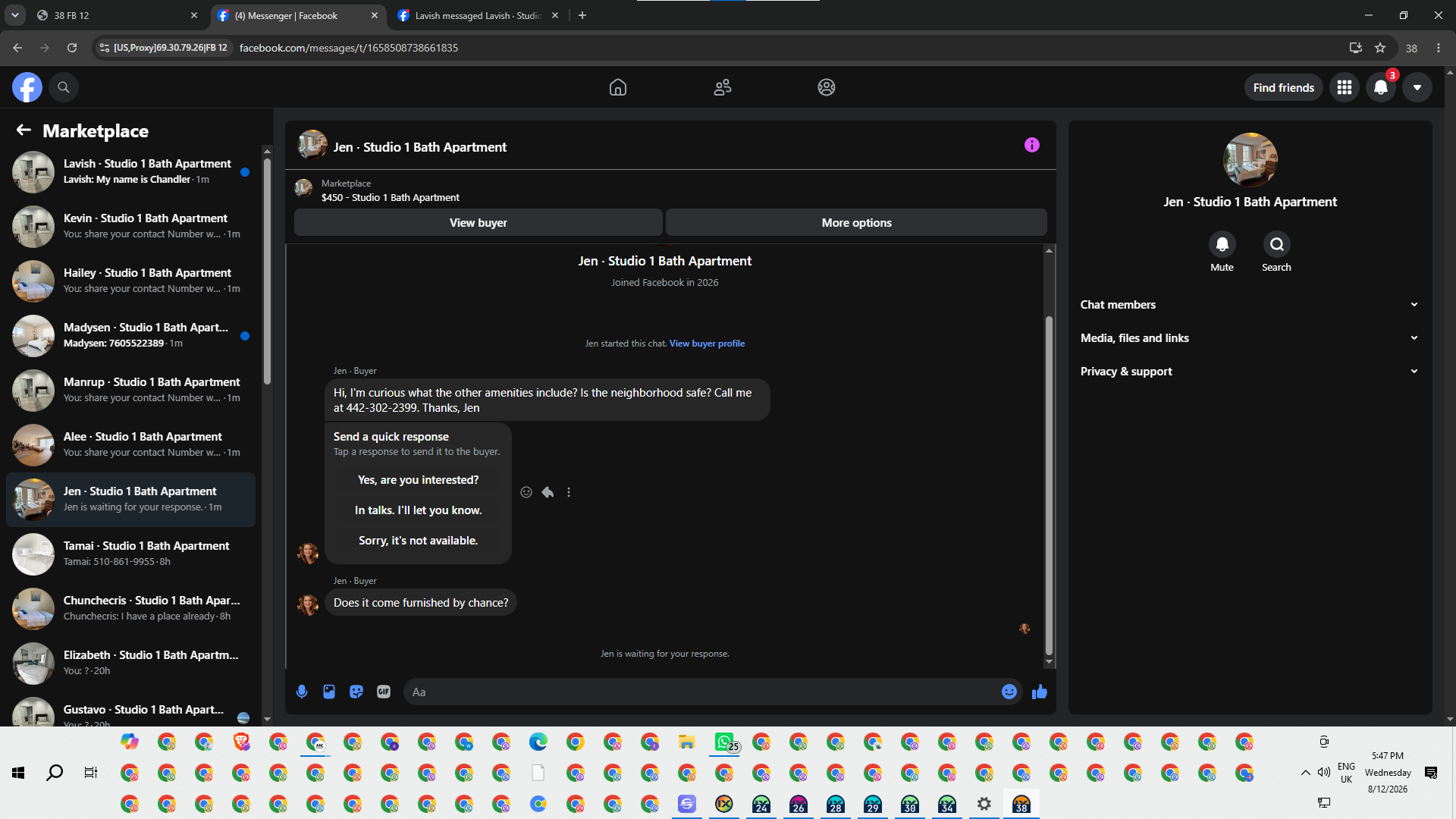Attach a file with the image icon

(x=329, y=692)
